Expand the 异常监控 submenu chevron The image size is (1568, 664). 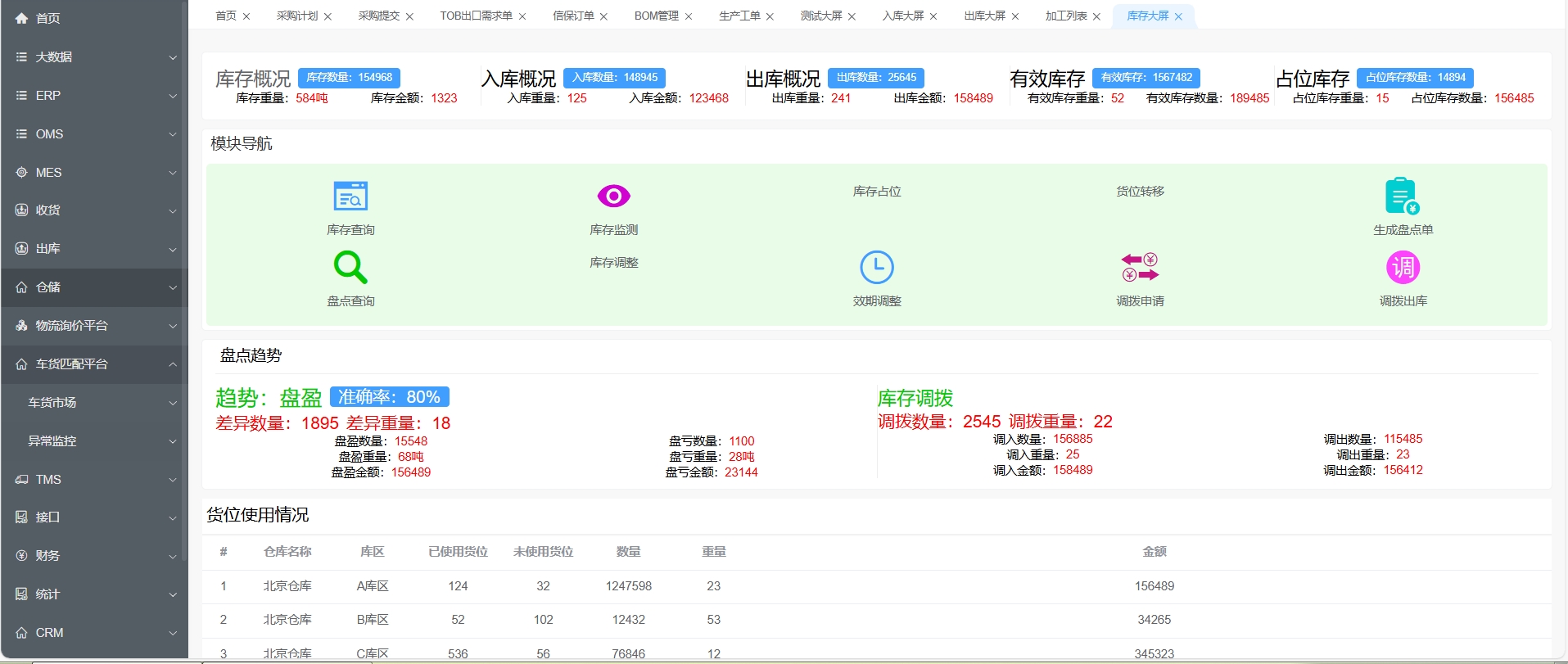pyautogui.click(x=173, y=441)
